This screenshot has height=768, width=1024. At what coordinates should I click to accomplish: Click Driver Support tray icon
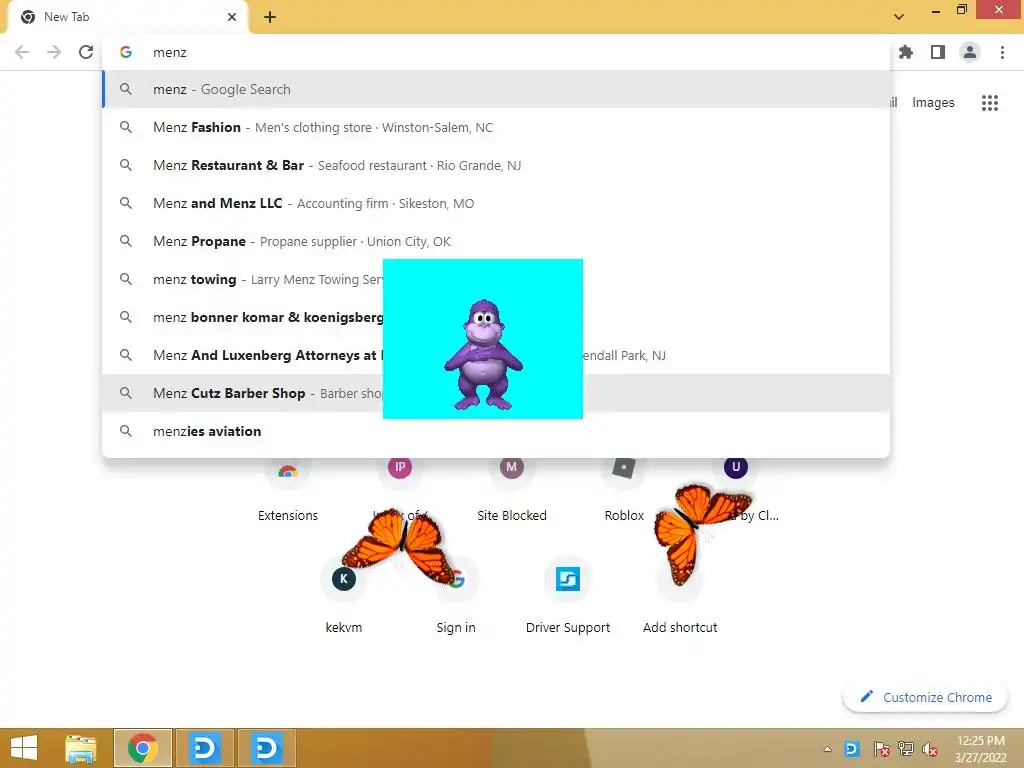pyautogui.click(x=852, y=749)
